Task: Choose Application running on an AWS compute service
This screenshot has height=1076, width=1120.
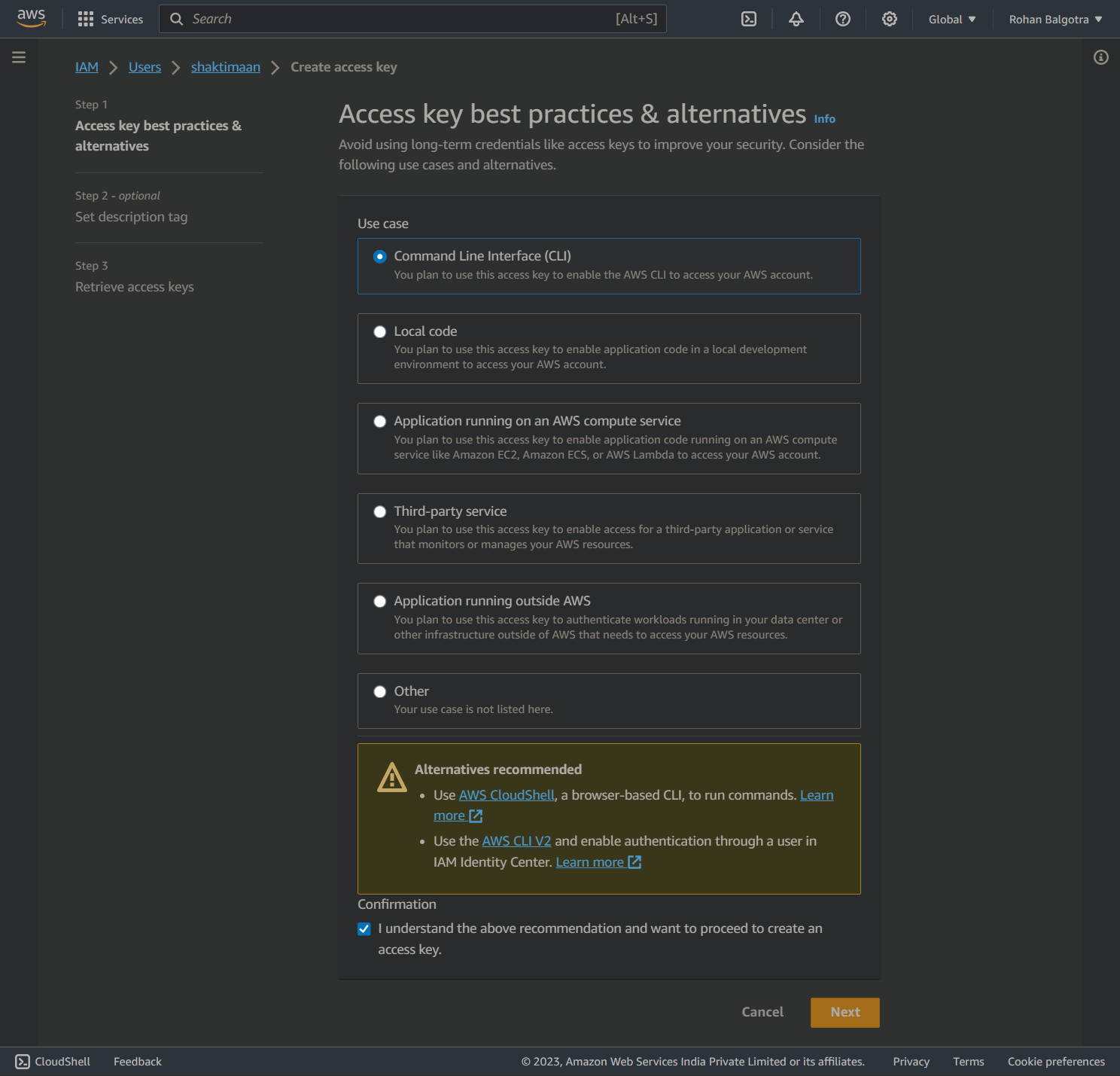Action: [380, 422]
